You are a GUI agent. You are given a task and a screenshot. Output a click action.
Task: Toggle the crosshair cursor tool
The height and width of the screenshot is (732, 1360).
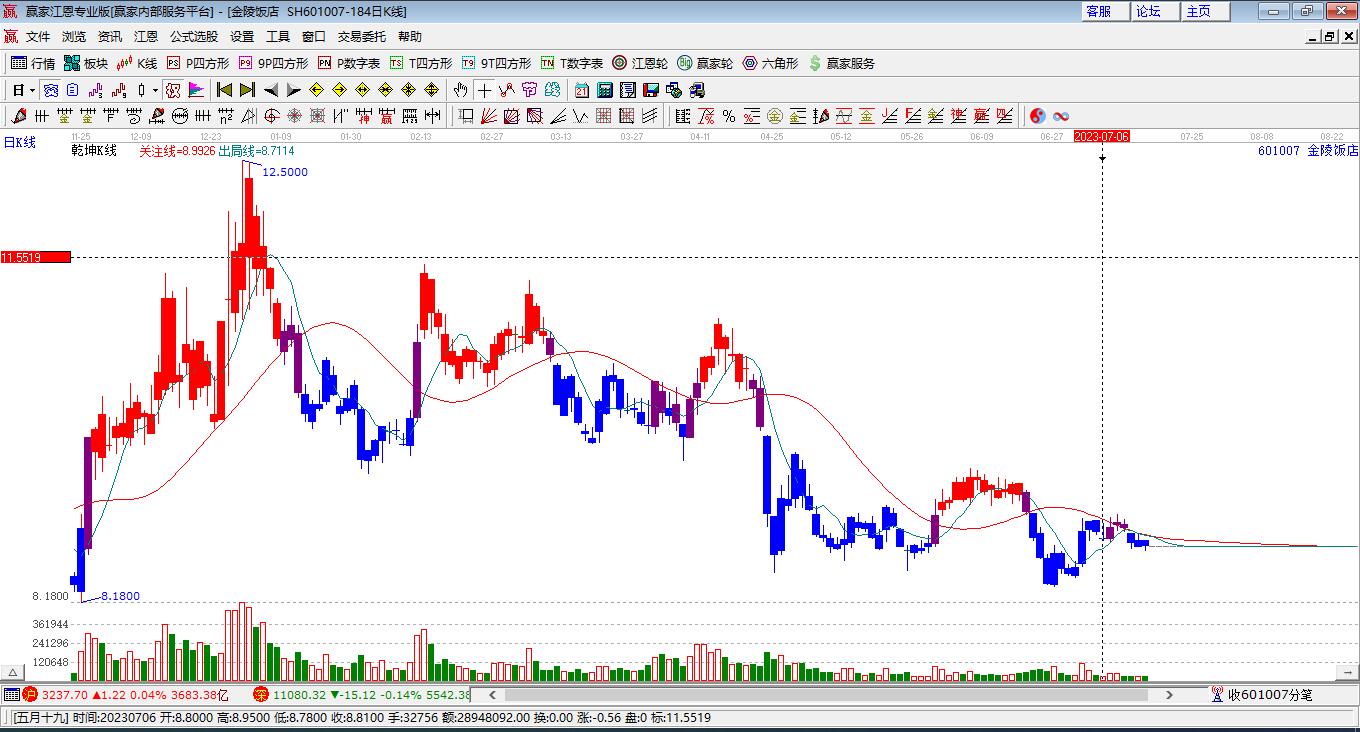tap(484, 90)
